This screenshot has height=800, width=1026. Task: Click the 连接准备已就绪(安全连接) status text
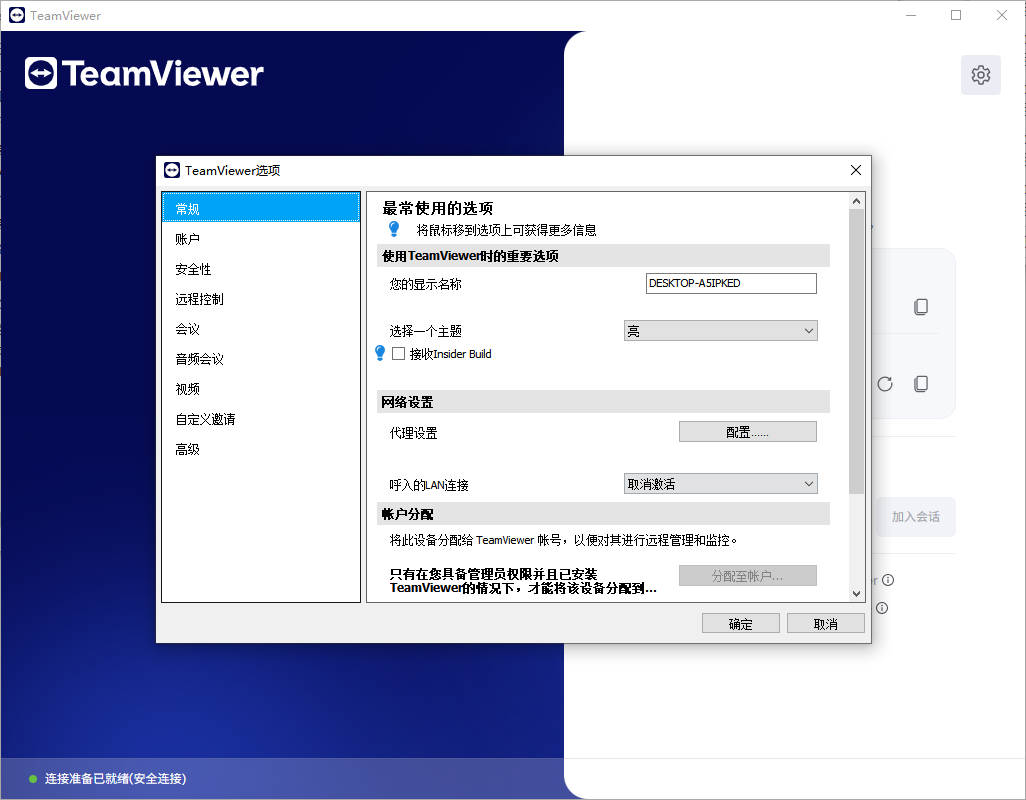point(115,778)
